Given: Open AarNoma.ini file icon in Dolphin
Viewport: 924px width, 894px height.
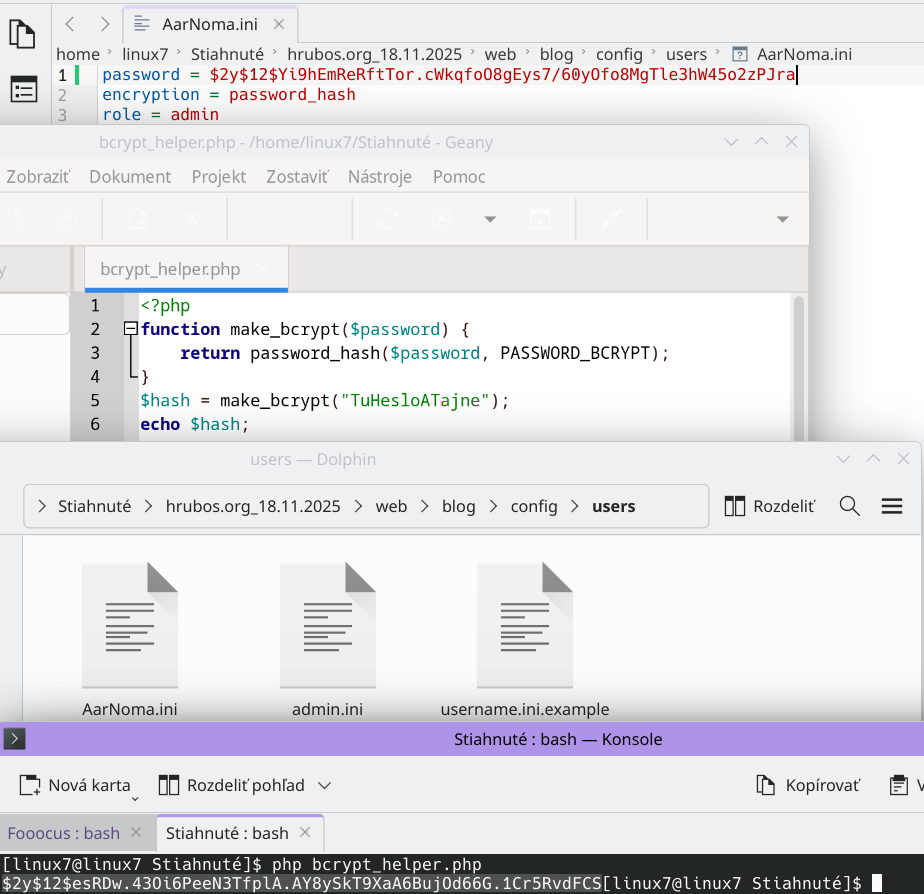Looking at the screenshot, I should pyautogui.click(x=129, y=625).
